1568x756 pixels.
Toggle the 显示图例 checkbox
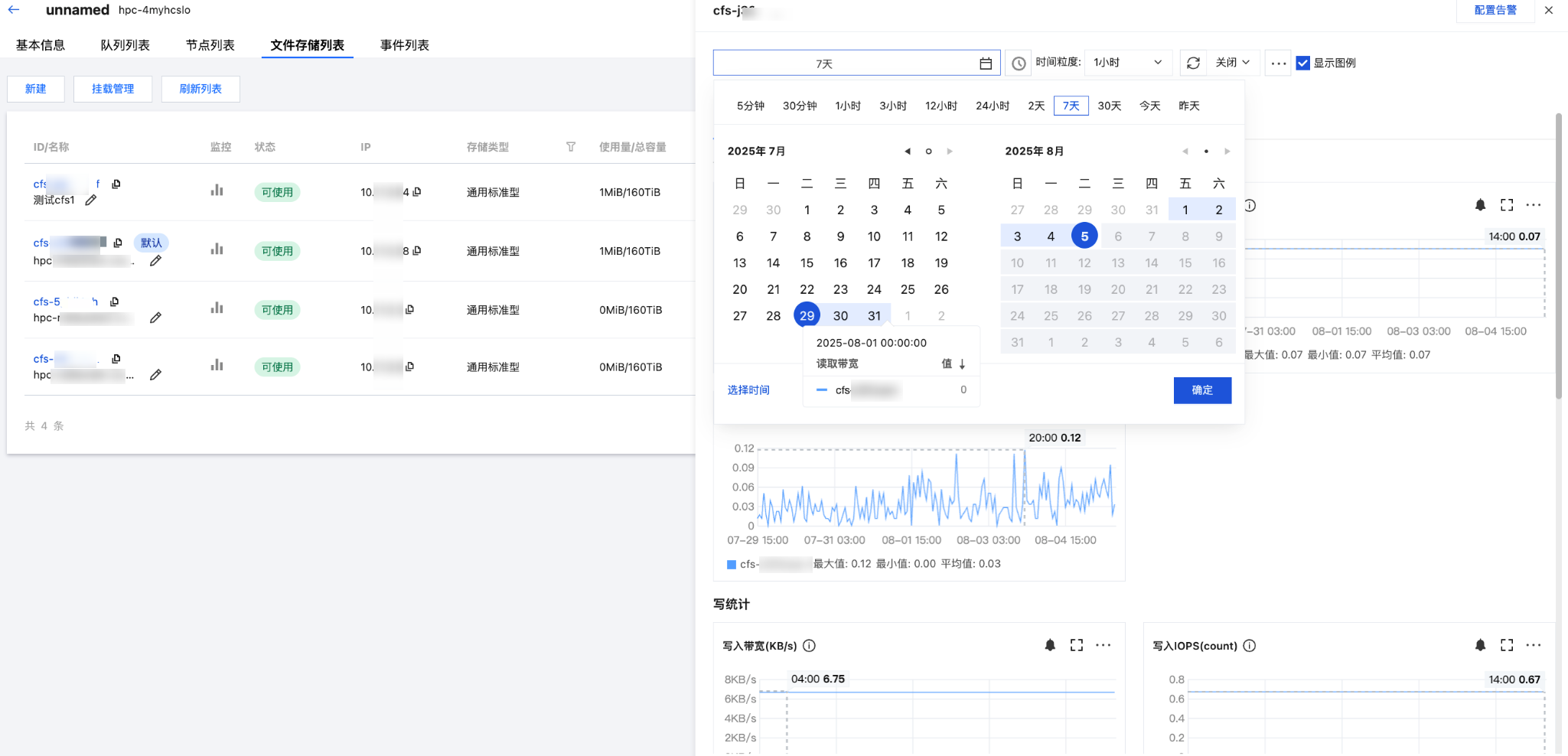1302,63
